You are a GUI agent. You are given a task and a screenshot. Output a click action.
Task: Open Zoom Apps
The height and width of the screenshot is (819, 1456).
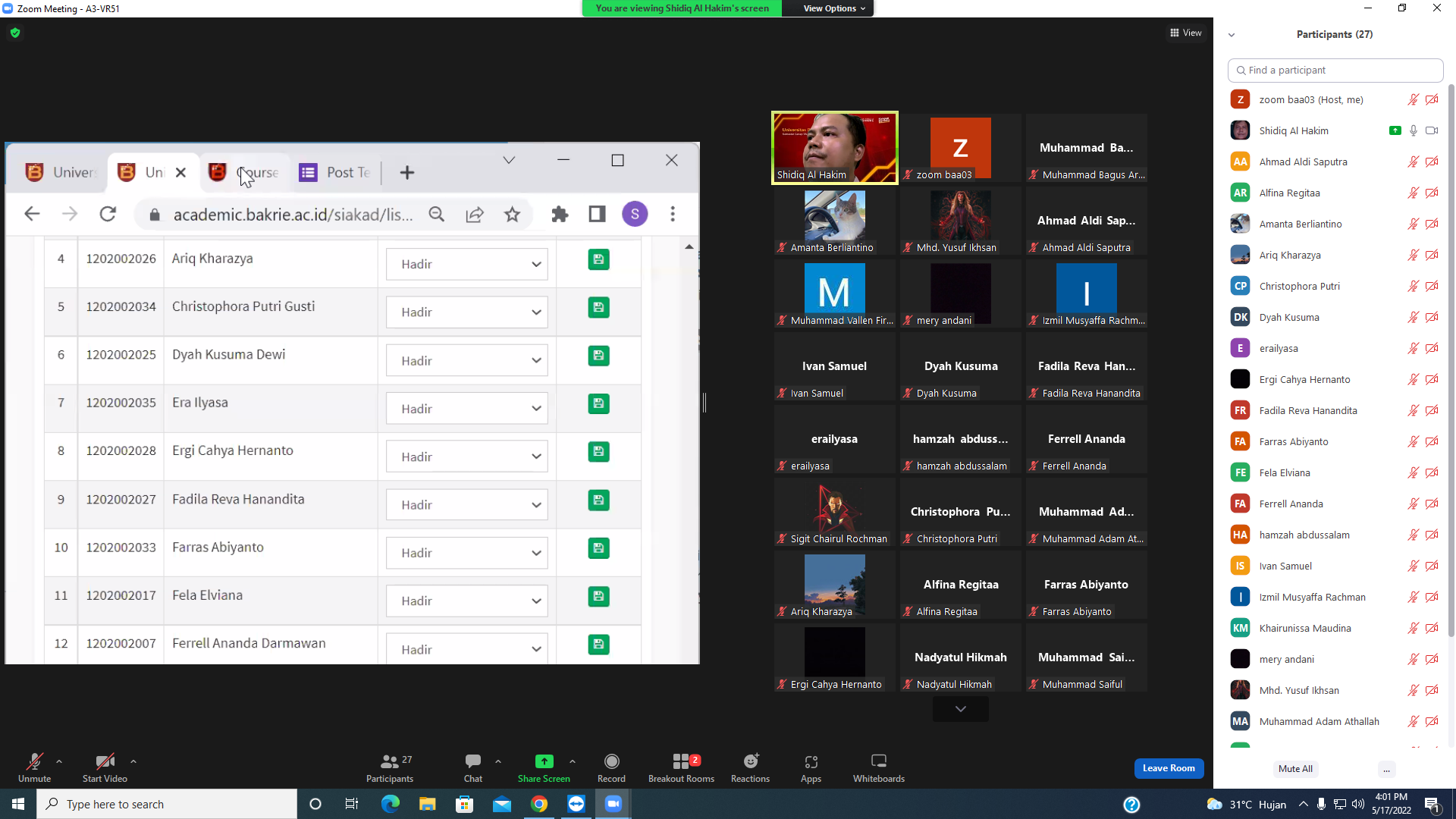point(811,767)
